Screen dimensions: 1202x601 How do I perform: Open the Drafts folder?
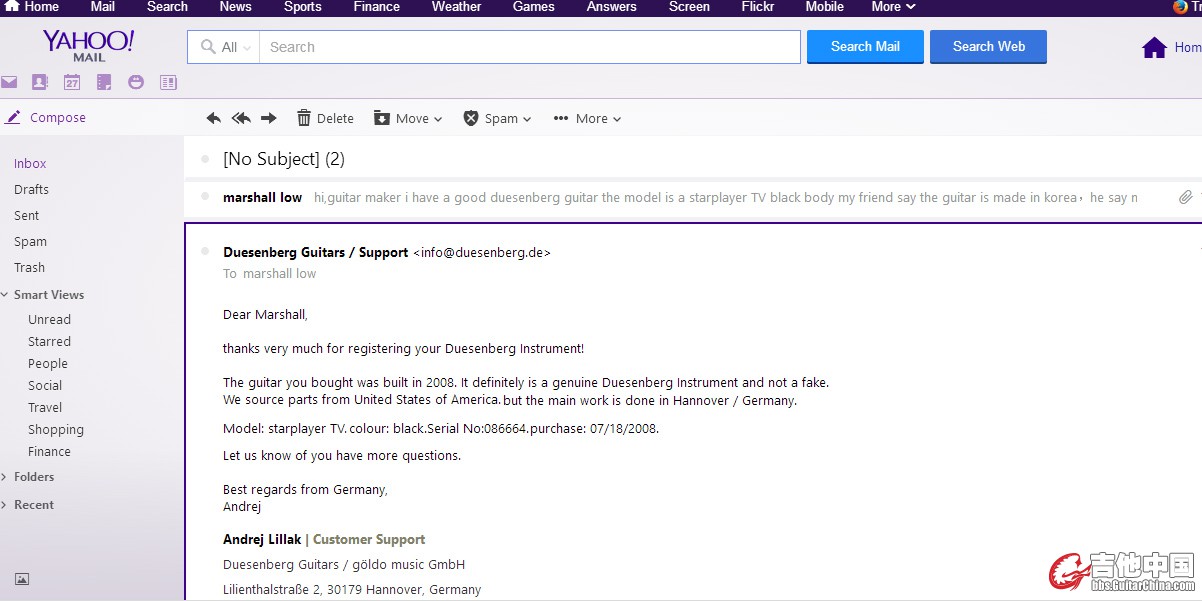pos(31,189)
